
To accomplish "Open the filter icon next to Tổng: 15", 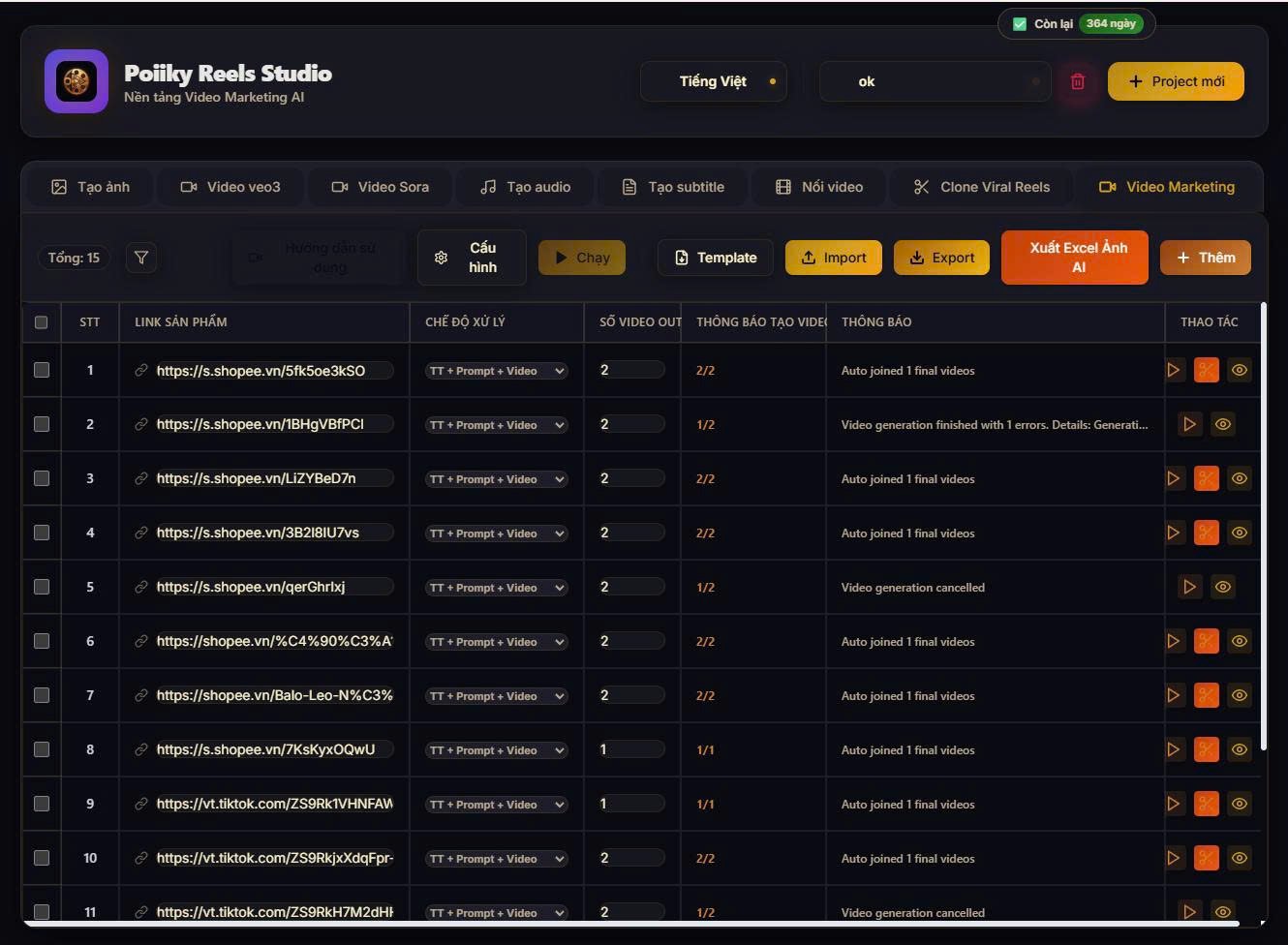I will (141, 258).
